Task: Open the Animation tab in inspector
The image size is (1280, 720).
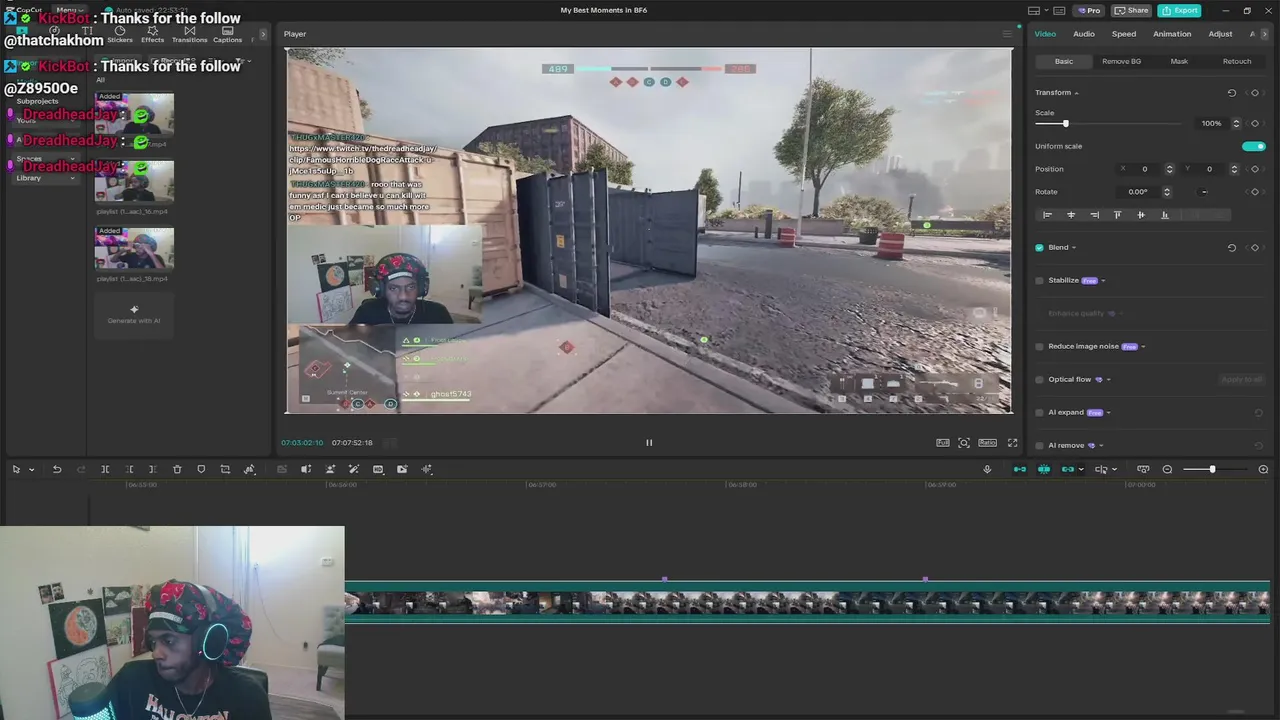Action: coord(1172,34)
